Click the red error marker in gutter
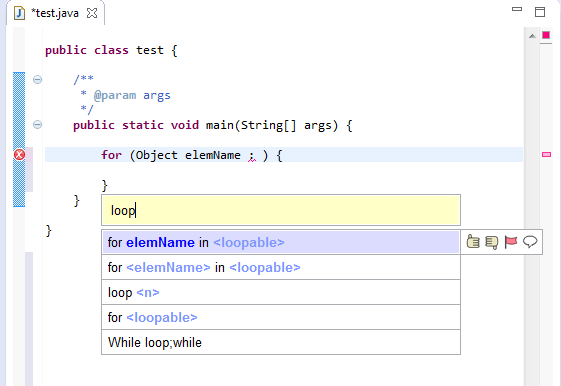This screenshot has height=386, width=561. (19, 155)
